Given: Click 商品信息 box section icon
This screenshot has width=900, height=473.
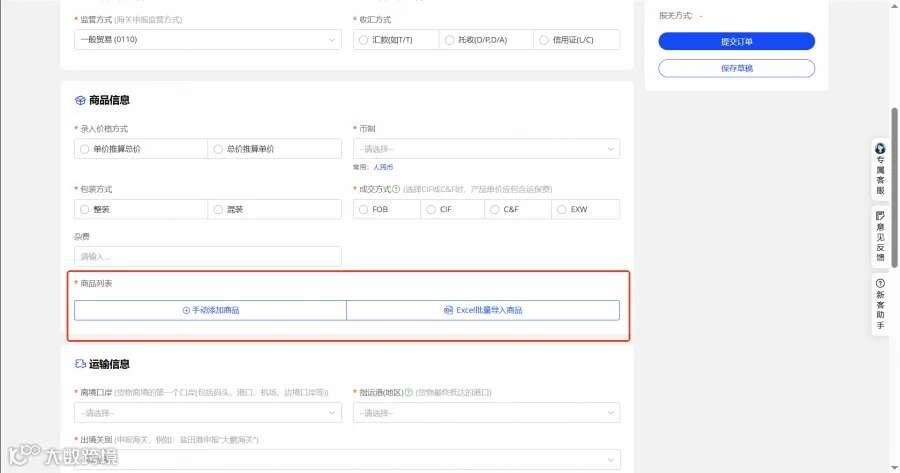Looking at the screenshot, I should [80, 100].
